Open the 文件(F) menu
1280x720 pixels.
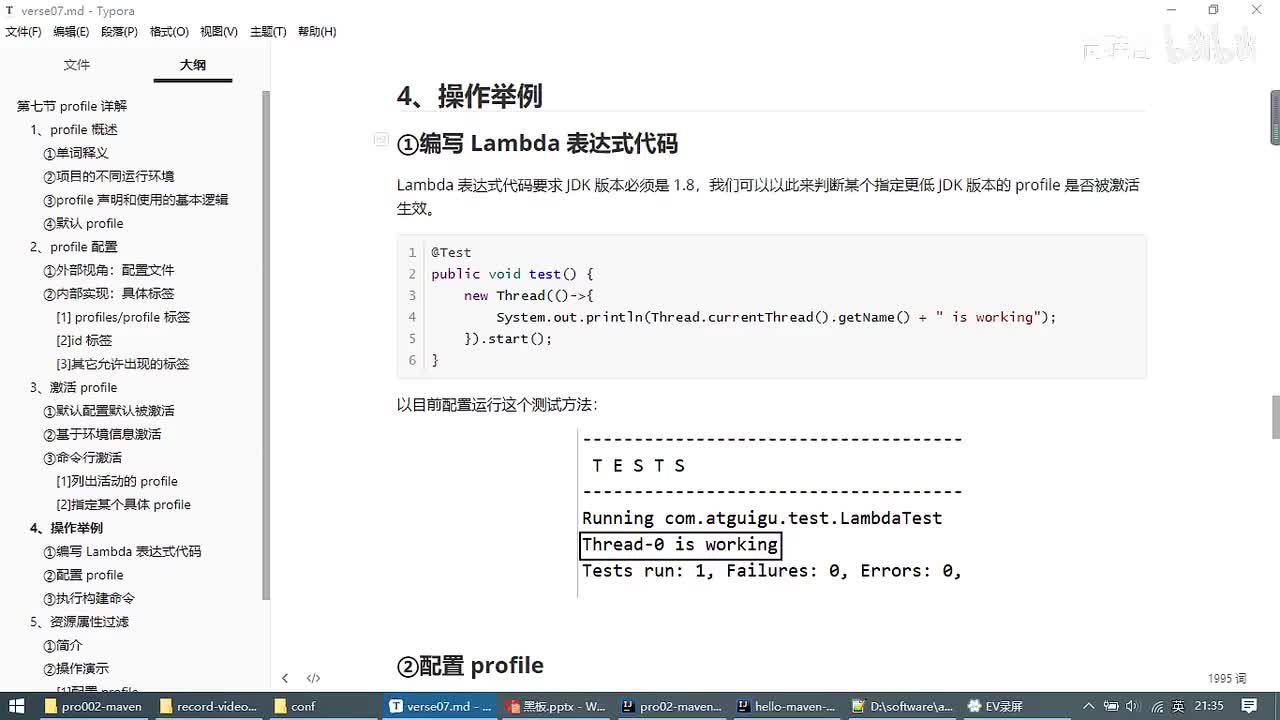point(23,32)
